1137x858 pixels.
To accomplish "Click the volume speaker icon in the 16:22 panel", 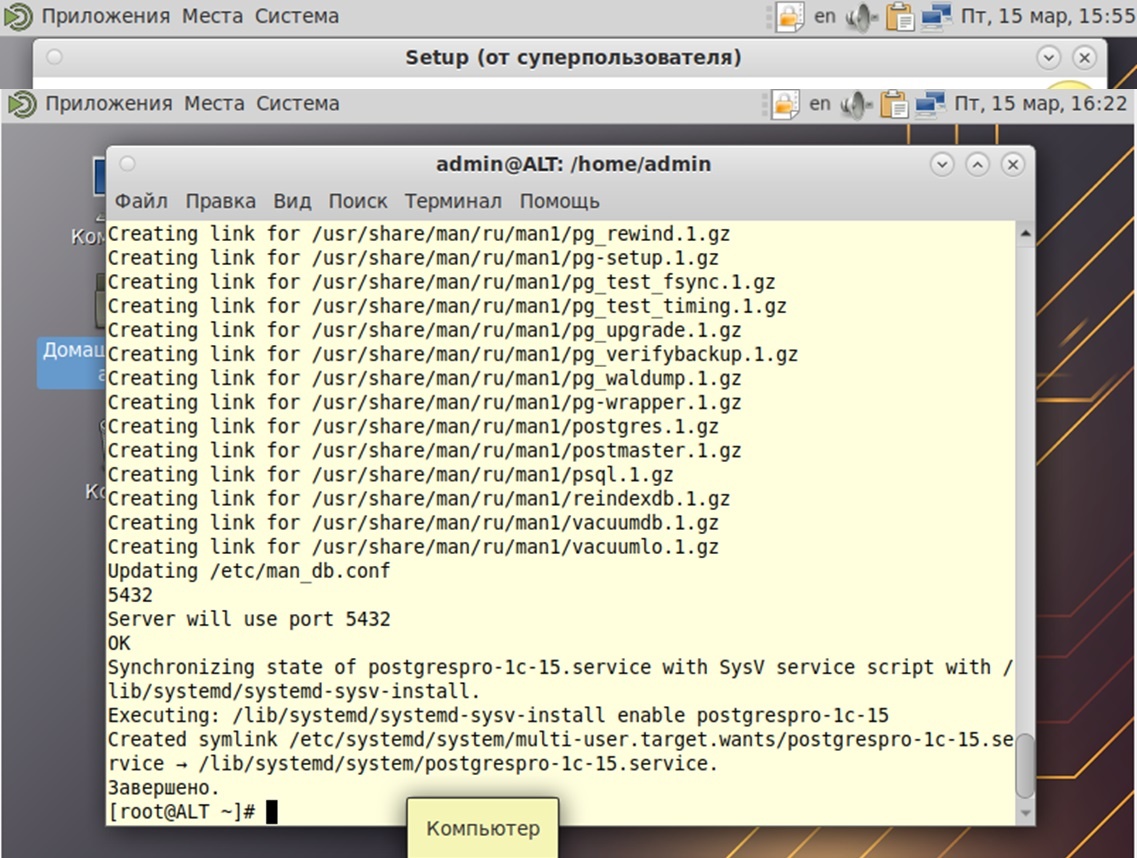I will [x=856, y=105].
